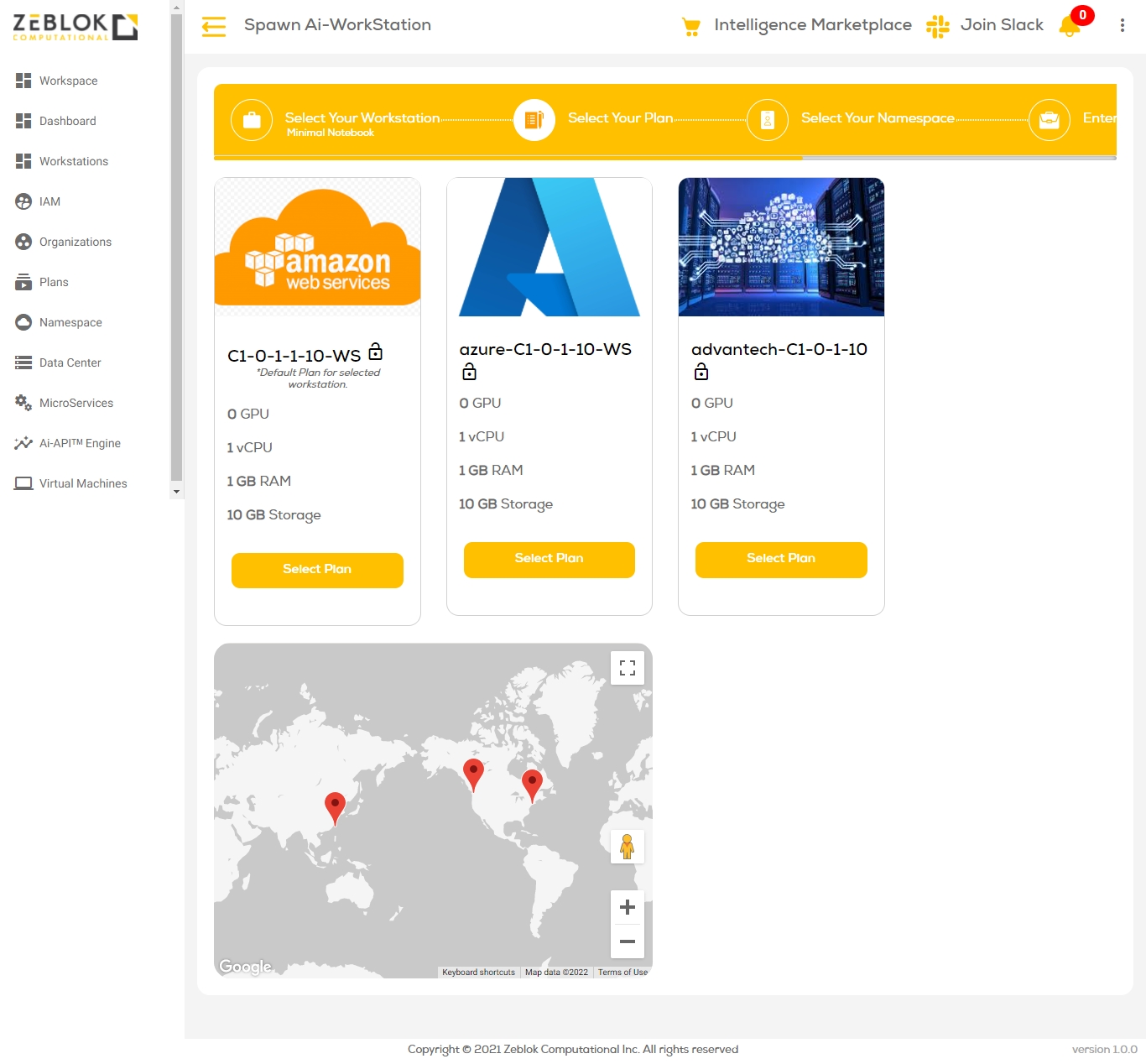
Task: Go to Data Center in sidebar
Action: click(70, 362)
